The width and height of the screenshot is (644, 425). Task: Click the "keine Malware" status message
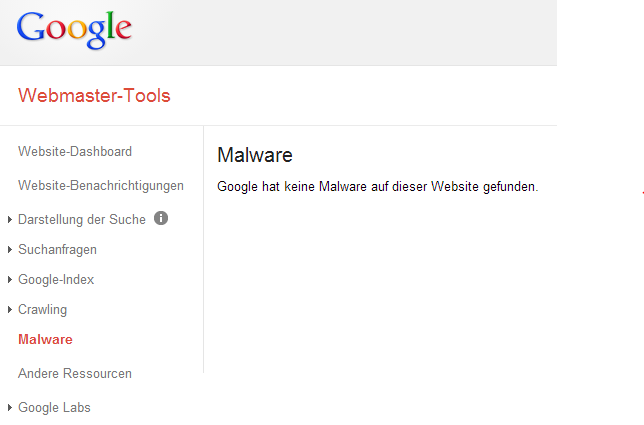pos(377,186)
